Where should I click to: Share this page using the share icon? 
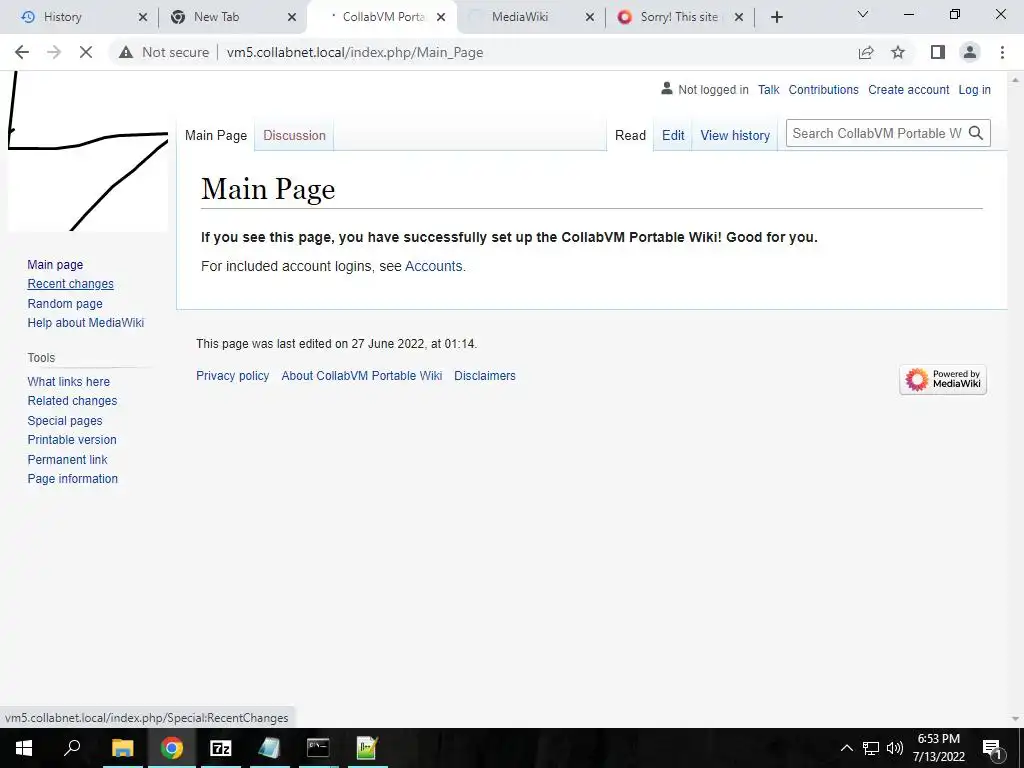pos(866,52)
